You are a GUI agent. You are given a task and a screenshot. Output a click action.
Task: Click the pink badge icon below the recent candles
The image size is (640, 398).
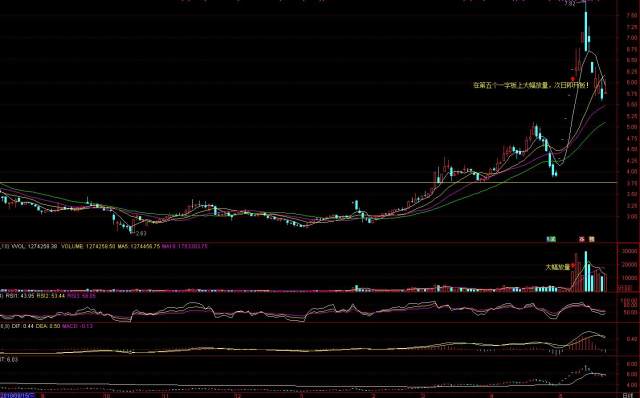click(582, 239)
